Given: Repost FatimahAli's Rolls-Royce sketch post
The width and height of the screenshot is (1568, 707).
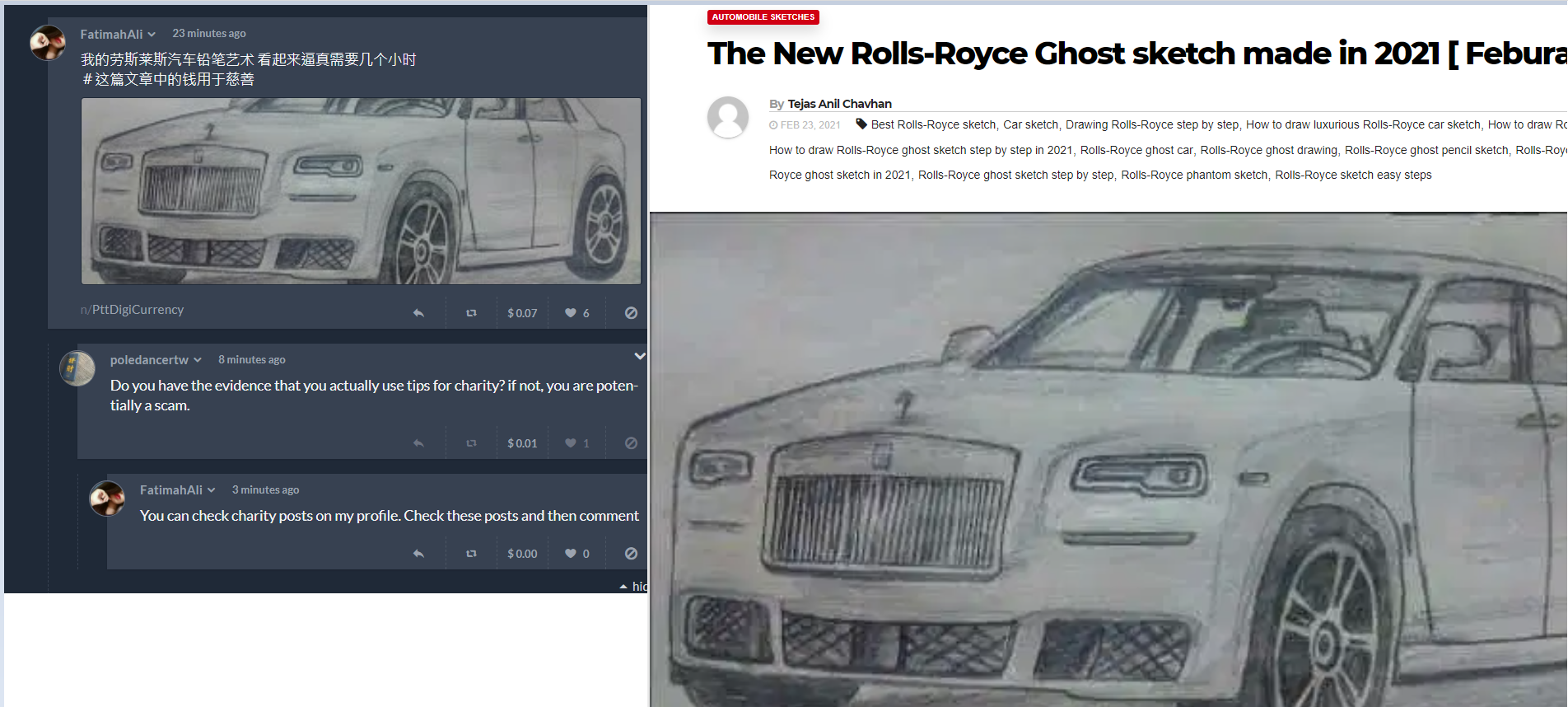Looking at the screenshot, I should [471, 313].
